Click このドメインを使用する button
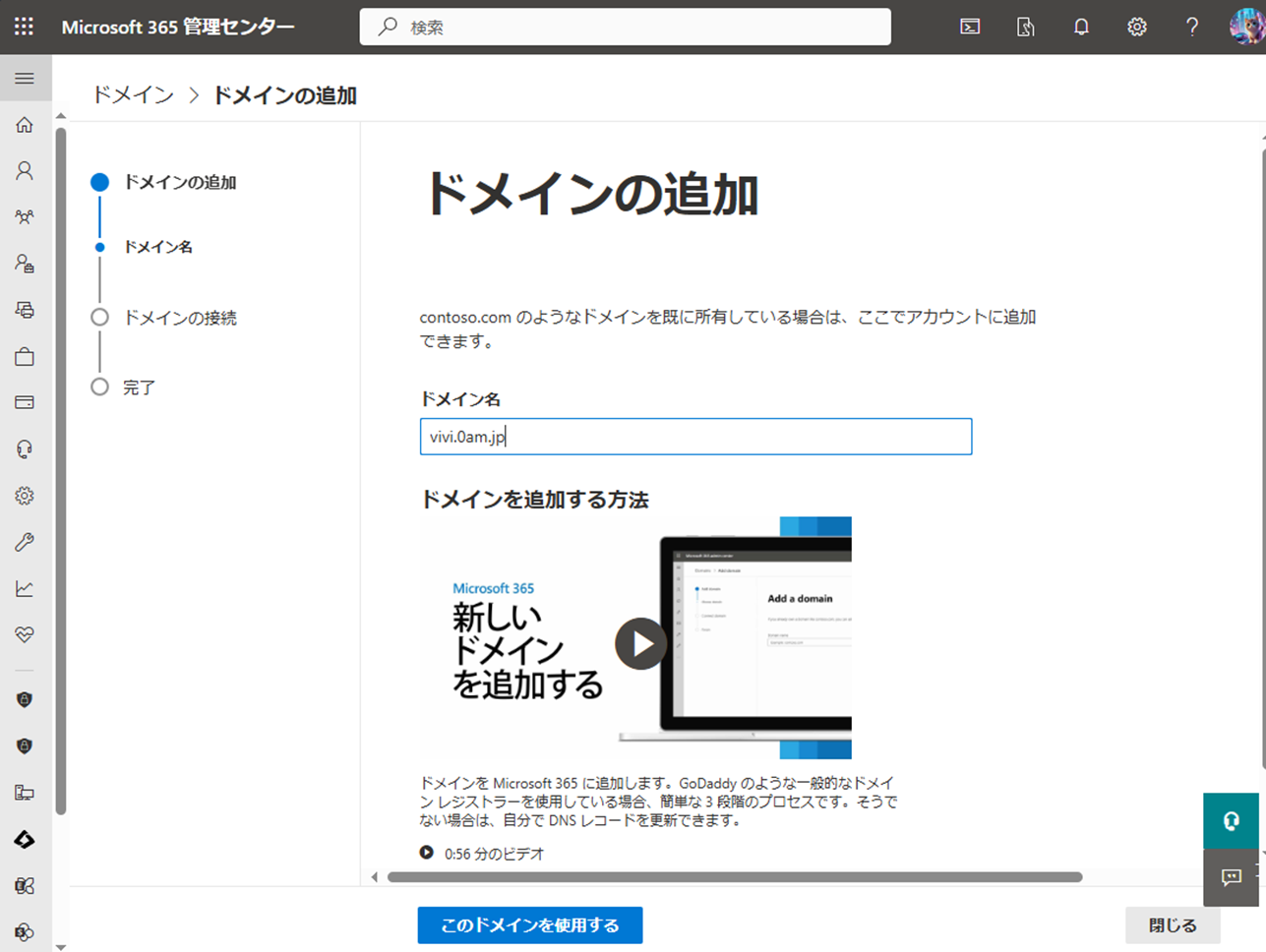Screen dimensions: 1266x952 point(530,925)
